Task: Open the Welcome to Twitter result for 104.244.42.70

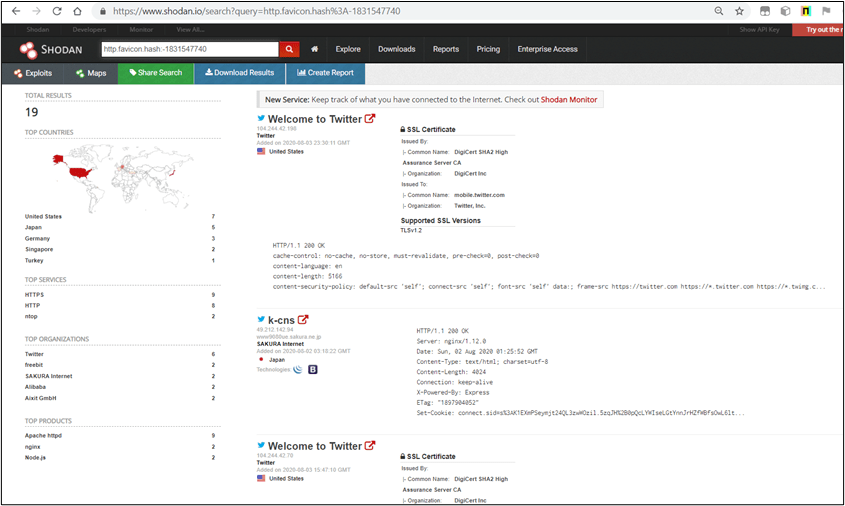Action: coord(315,446)
